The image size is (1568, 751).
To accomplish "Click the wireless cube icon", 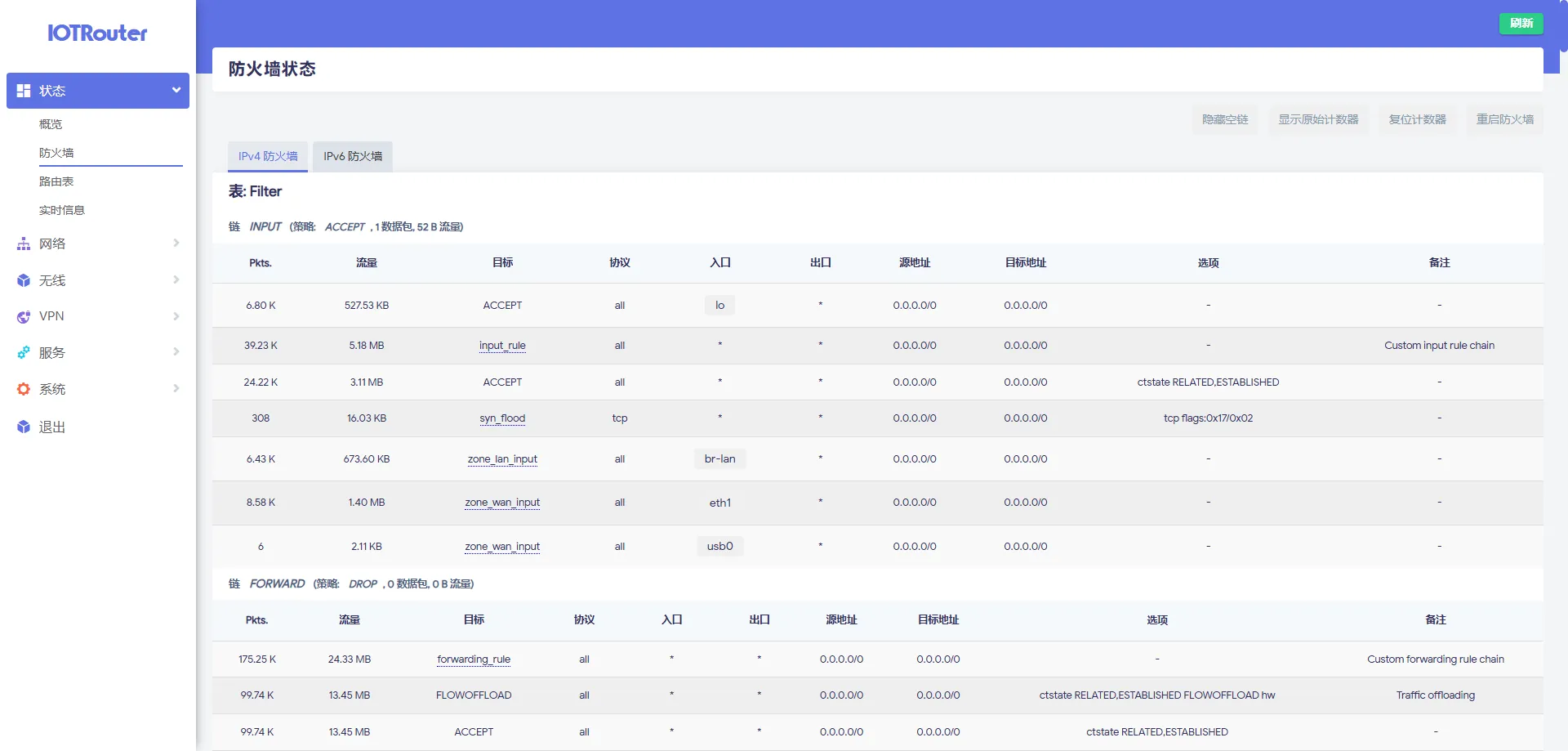I will [24, 280].
